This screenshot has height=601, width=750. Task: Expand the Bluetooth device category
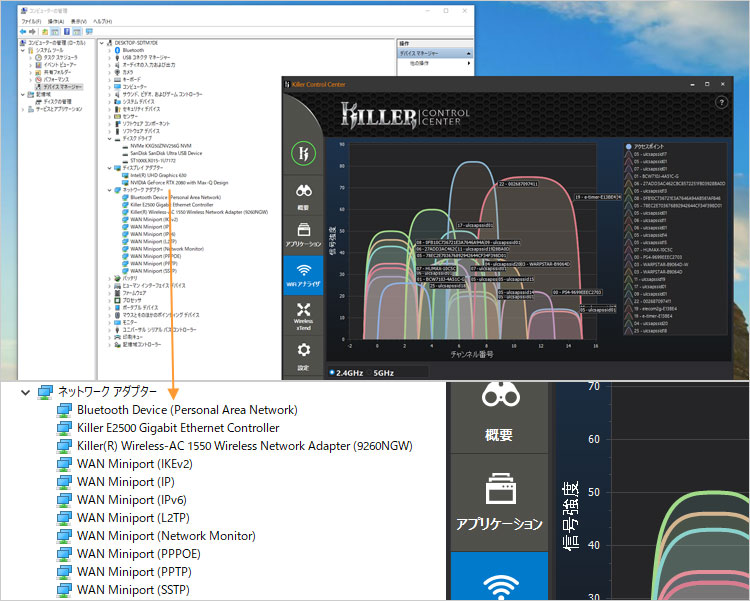tap(109, 50)
